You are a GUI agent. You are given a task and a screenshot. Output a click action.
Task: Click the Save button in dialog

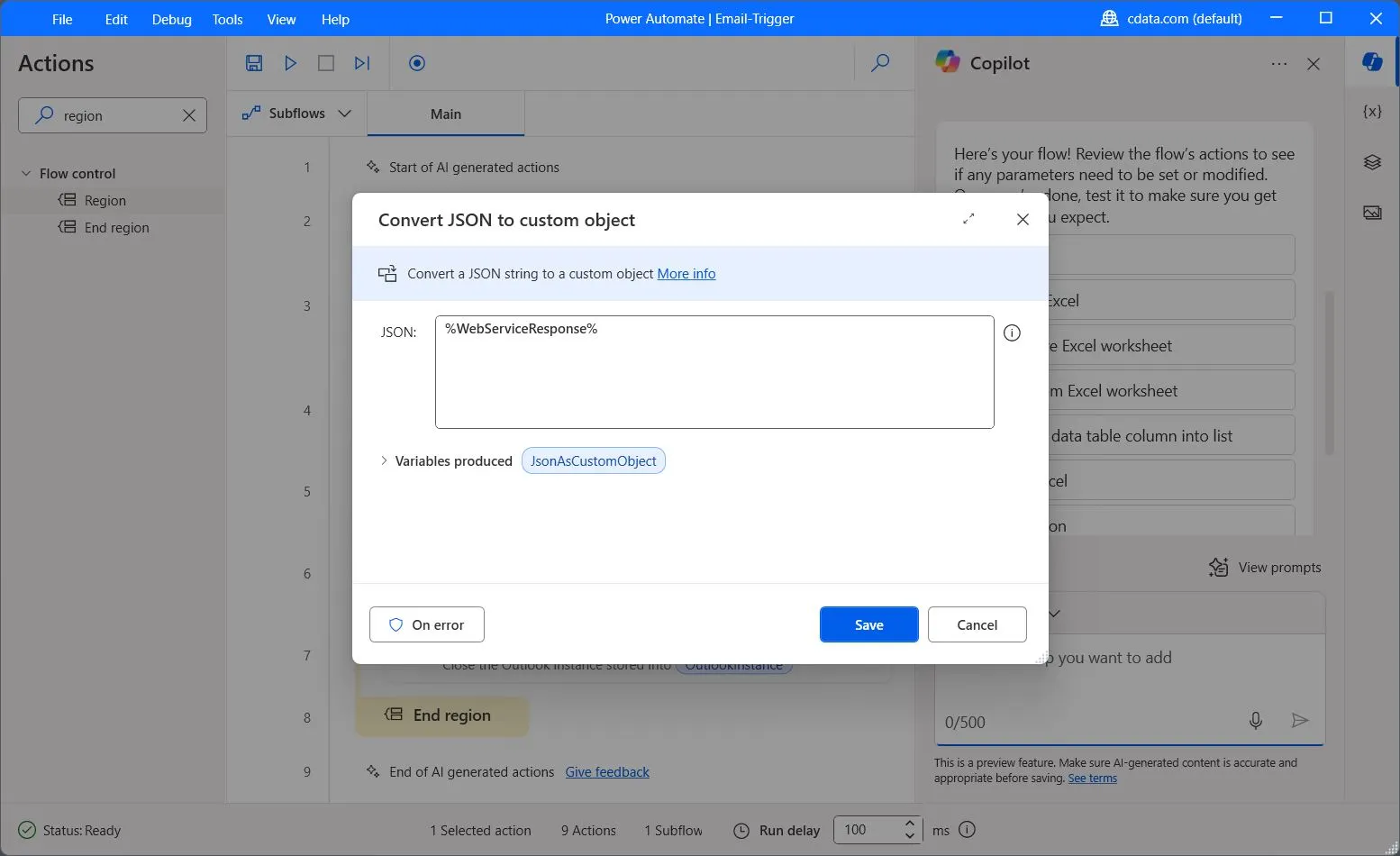pos(868,624)
